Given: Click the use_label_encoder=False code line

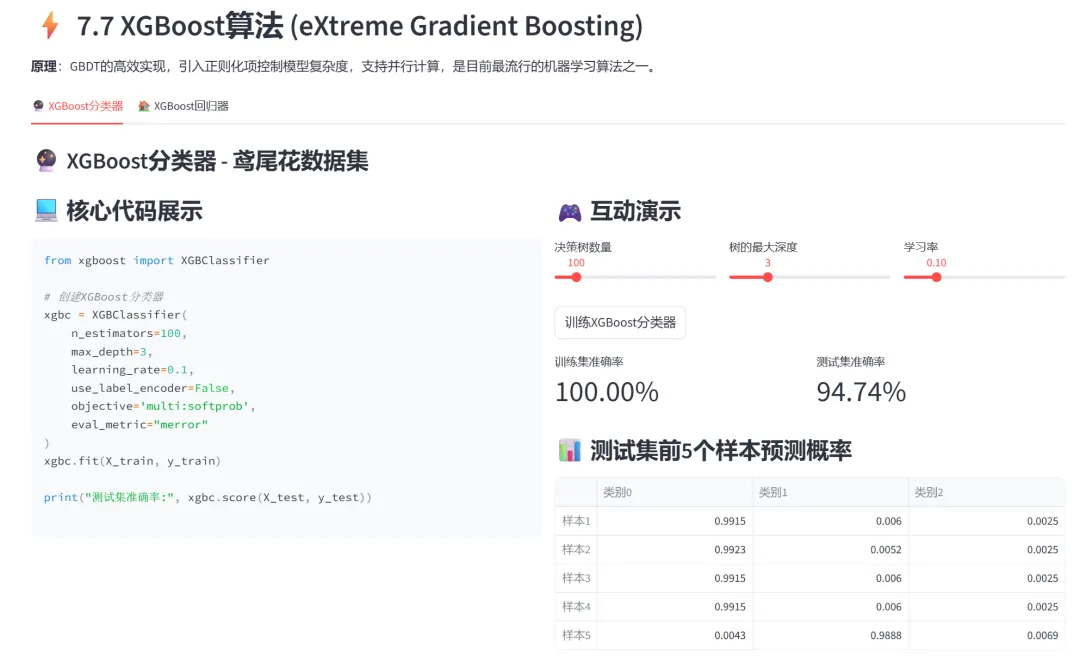Looking at the screenshot, I should [153, 388].
